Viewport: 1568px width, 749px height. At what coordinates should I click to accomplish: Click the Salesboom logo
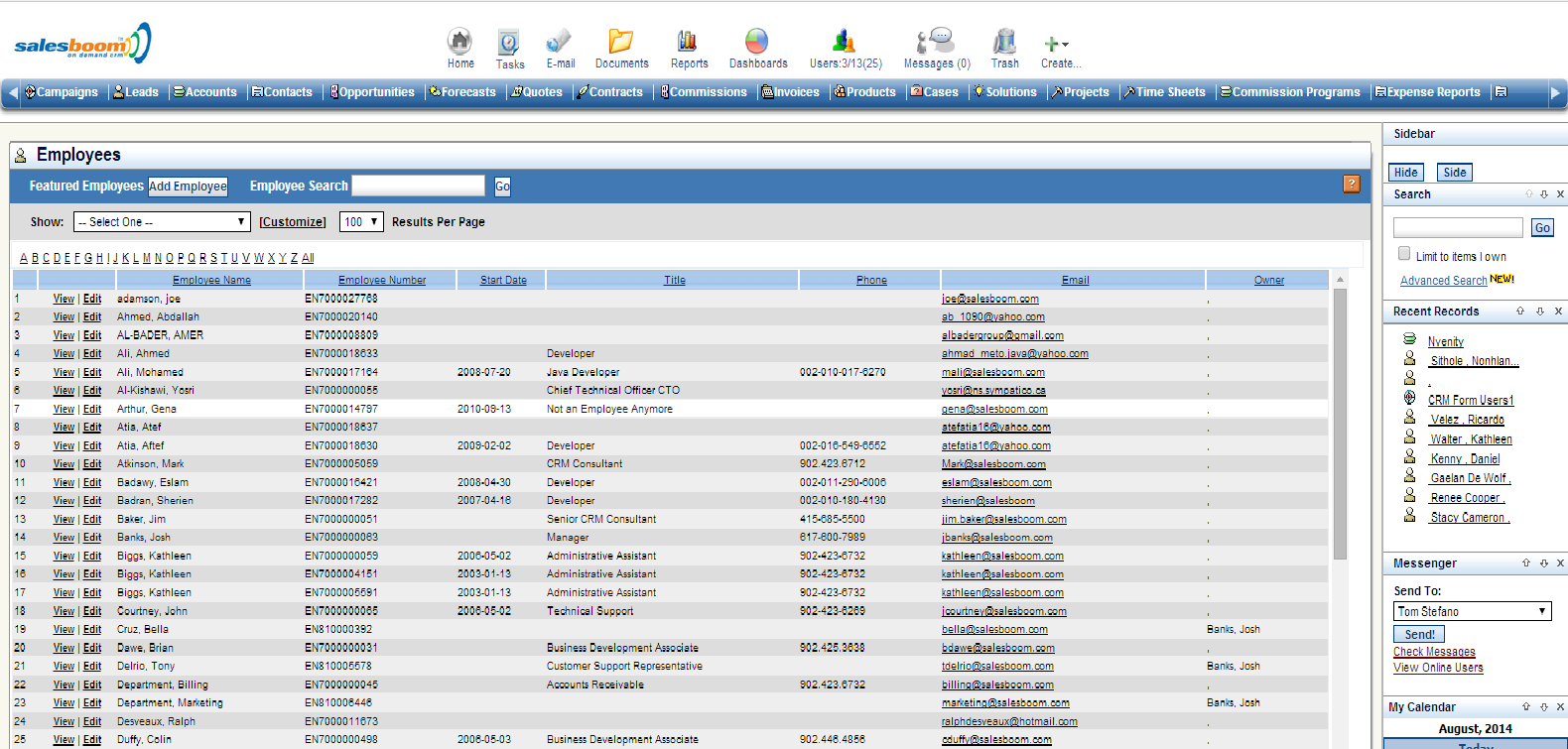[x=82, y=44]
